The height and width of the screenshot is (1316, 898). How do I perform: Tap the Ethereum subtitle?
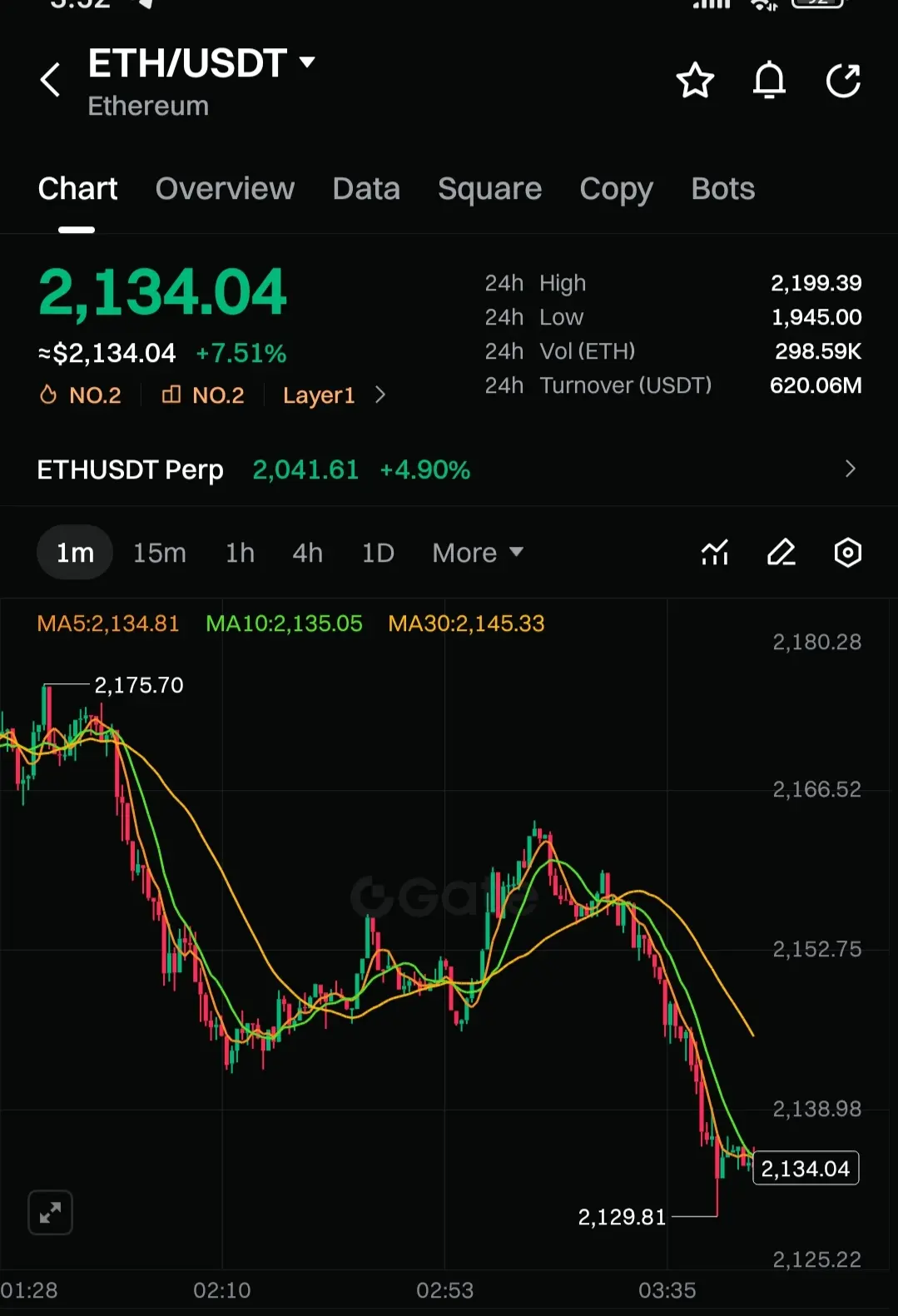[x=148, y=107]
